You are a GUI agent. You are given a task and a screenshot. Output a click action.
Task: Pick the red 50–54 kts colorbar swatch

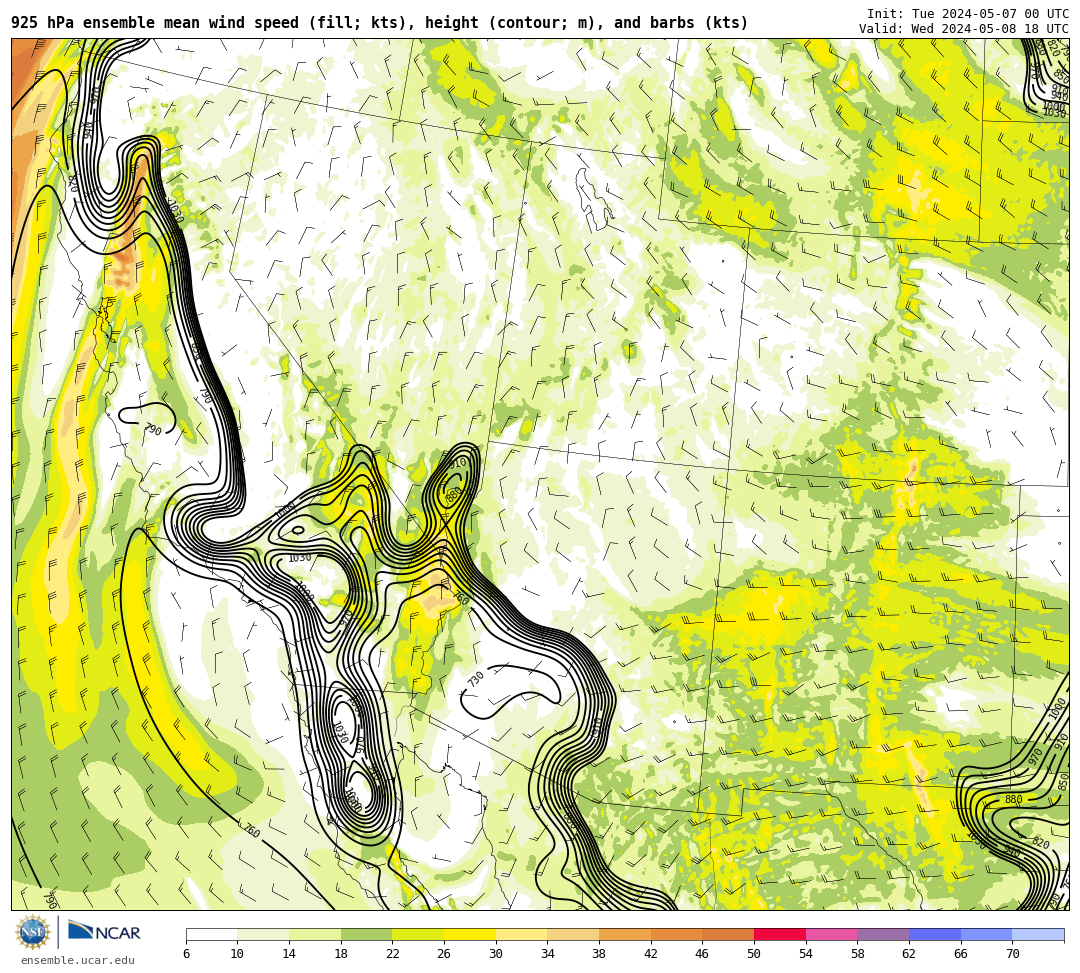tap(780, 934)
